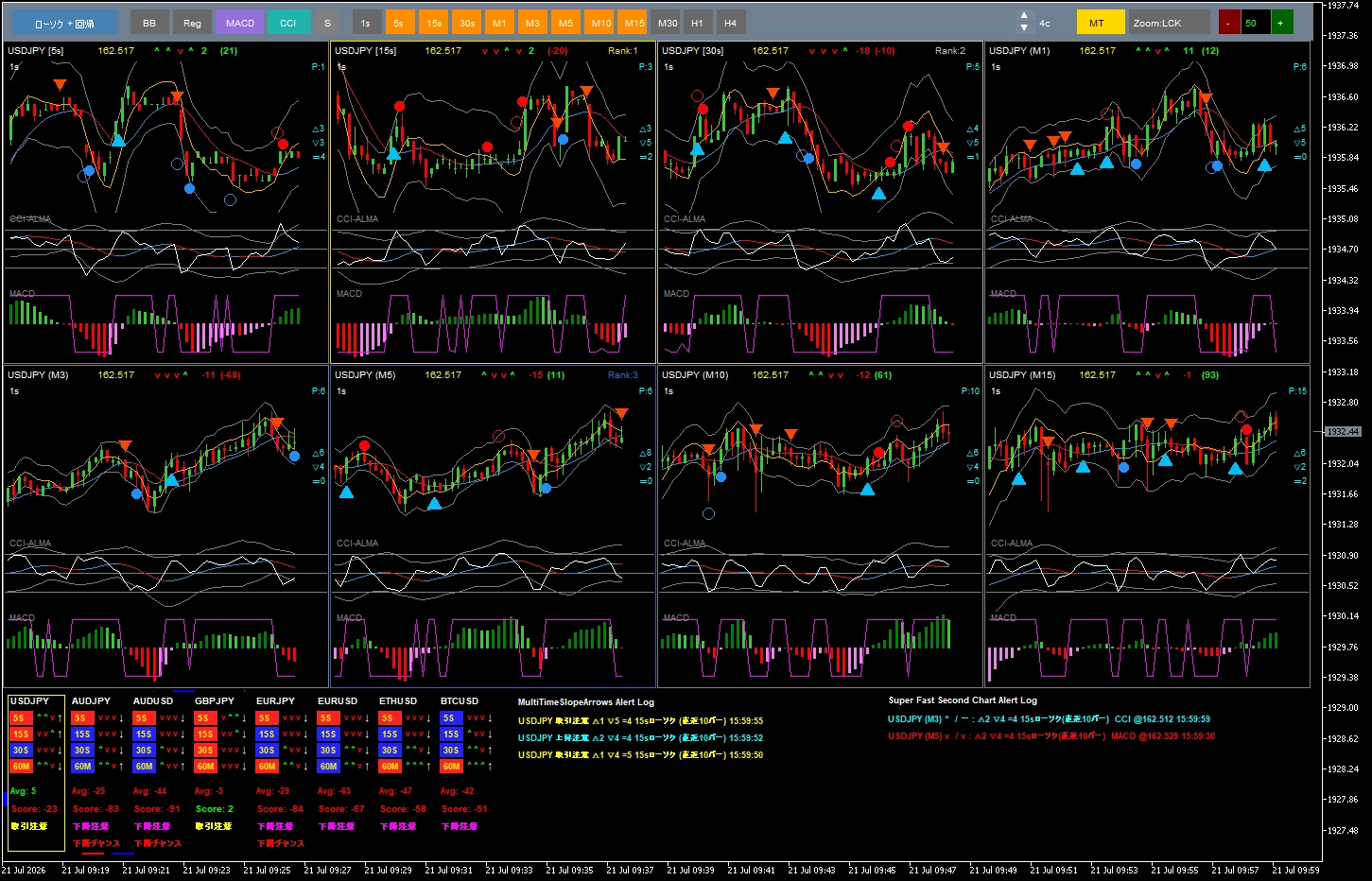This screenshot has height=881, width=1372.
Task: Click the USDJPY (M1) chart title
Action: (x=1019, y=51)
